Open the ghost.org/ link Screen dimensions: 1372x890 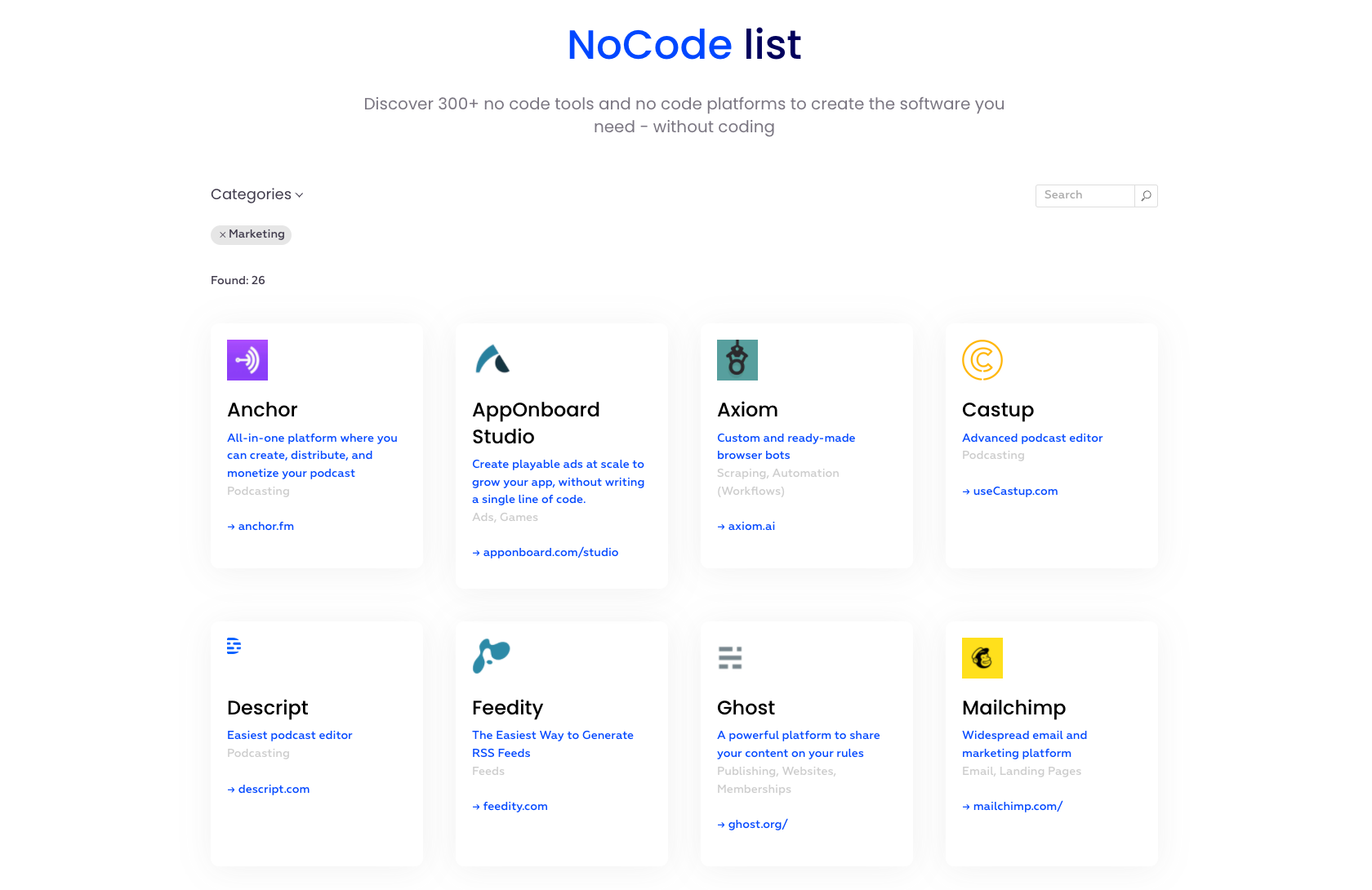(x=752, y=825)
